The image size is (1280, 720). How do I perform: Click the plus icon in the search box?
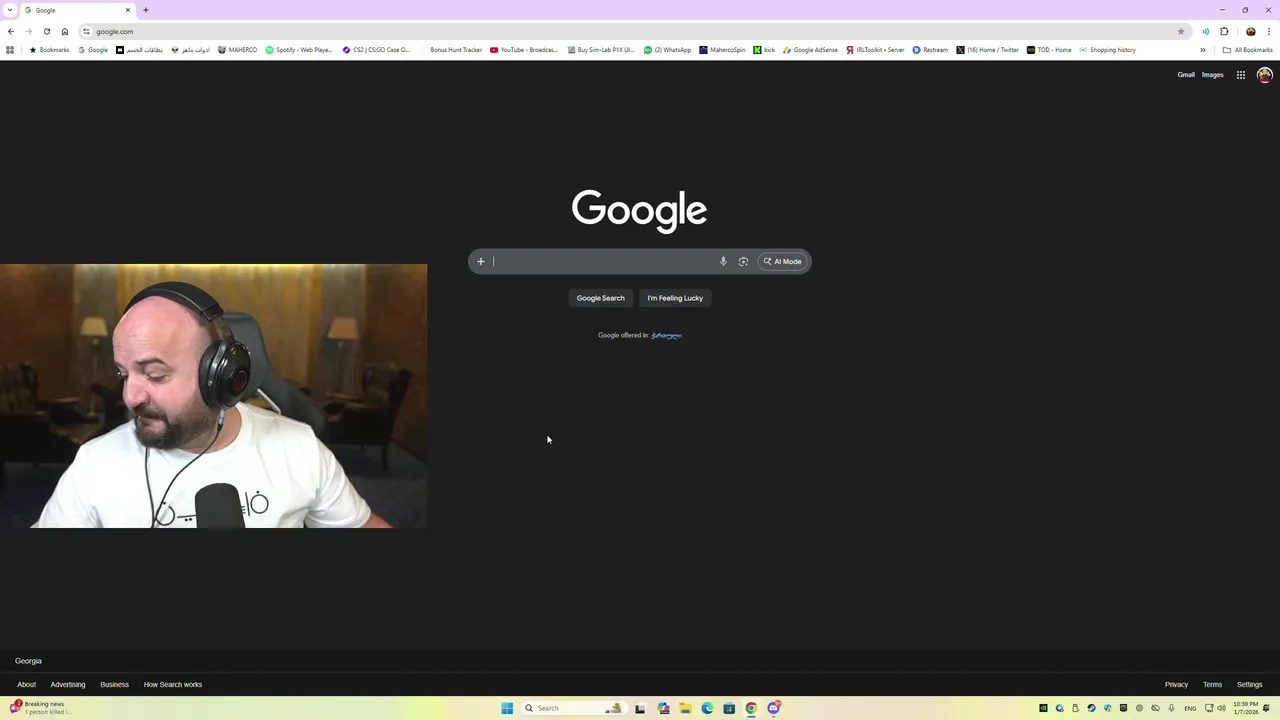[x=480, y=262]
